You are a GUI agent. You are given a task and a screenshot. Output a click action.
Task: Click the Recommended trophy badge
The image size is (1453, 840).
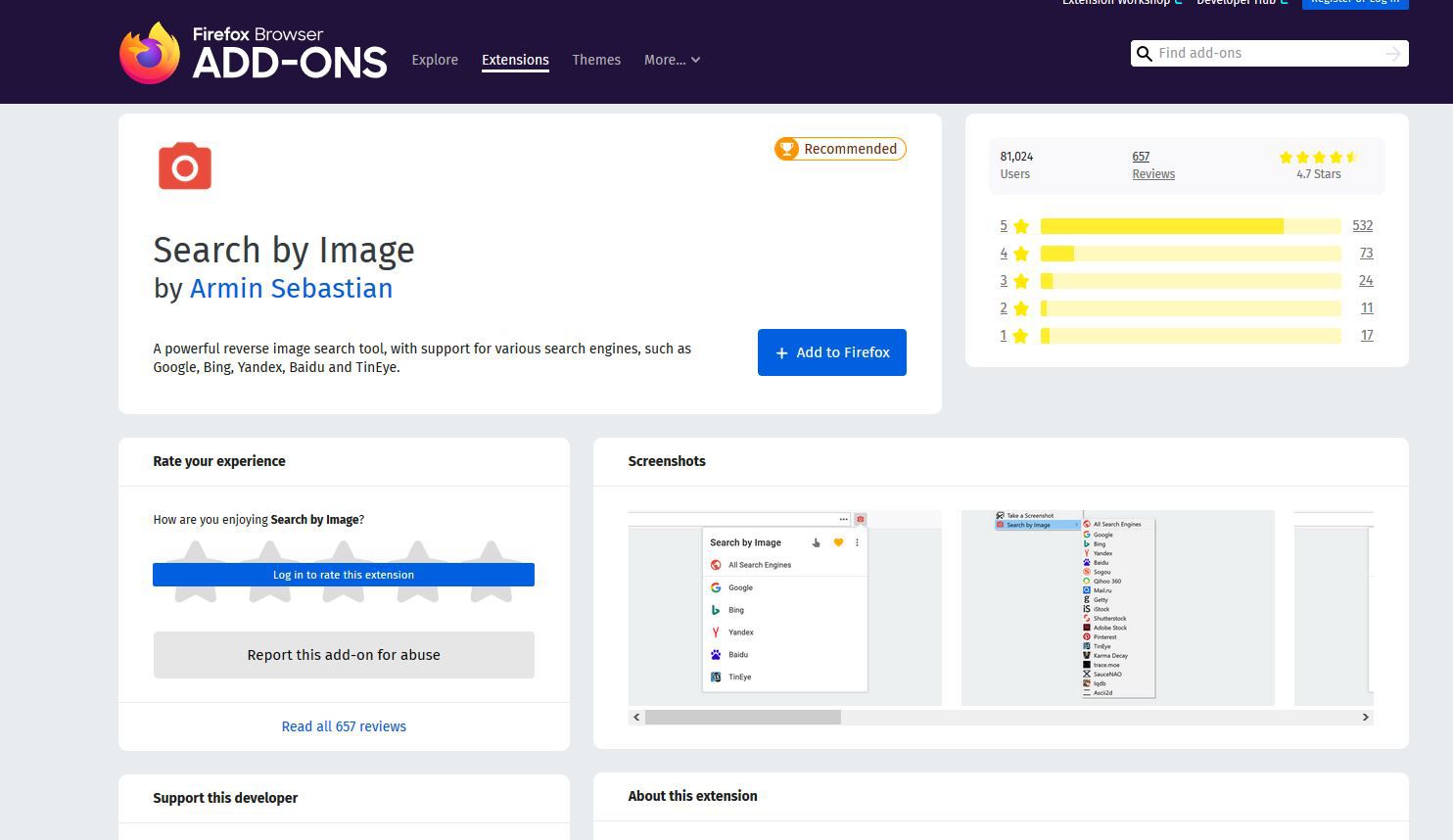pos(840,149)
